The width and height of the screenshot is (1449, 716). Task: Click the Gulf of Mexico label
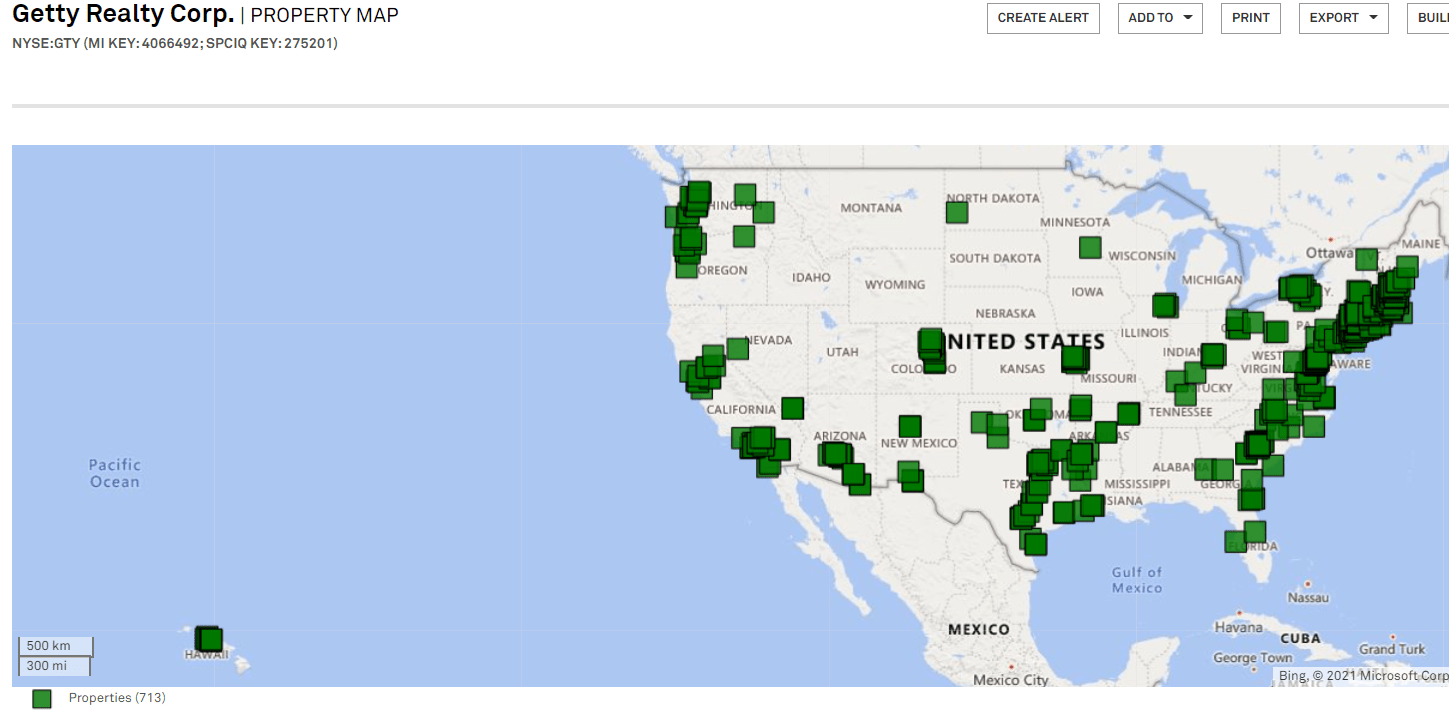pyautogui.click(x=1137, y=580)
